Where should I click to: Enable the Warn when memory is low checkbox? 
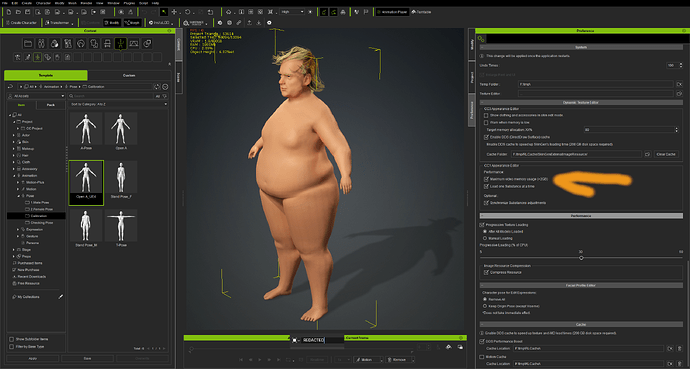(x=486, y=122)
